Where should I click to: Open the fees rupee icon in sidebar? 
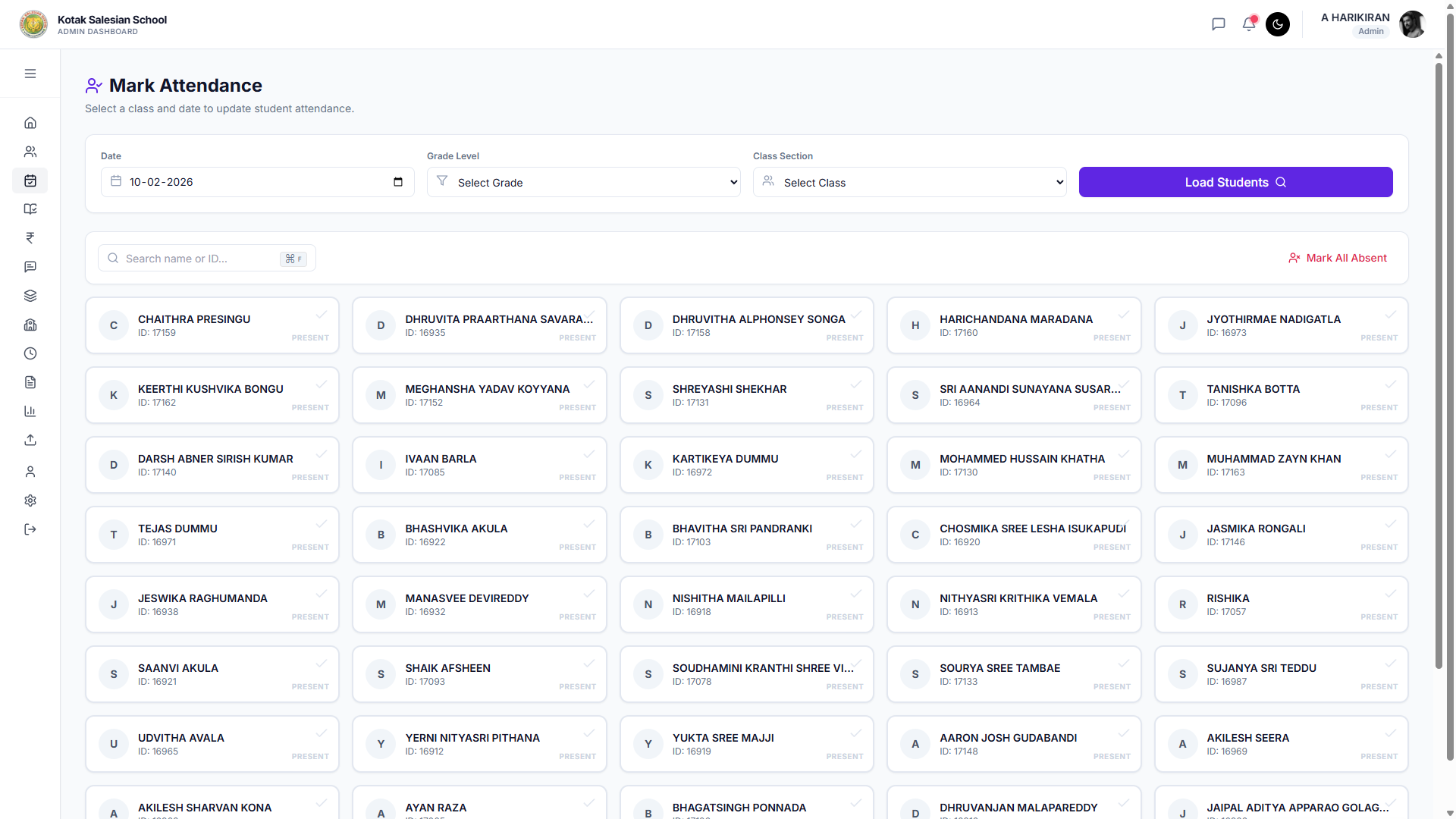point(30,237)
